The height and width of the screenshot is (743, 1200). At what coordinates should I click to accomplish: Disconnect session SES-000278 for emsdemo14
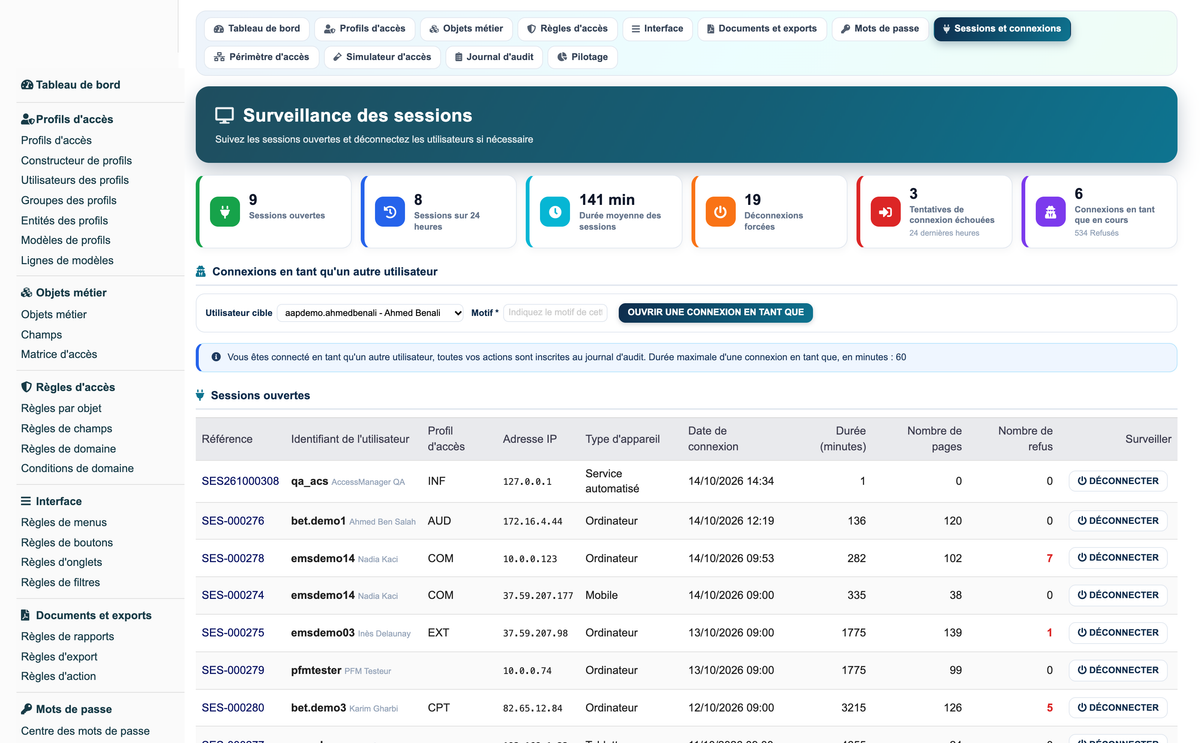click(1118, 558)
